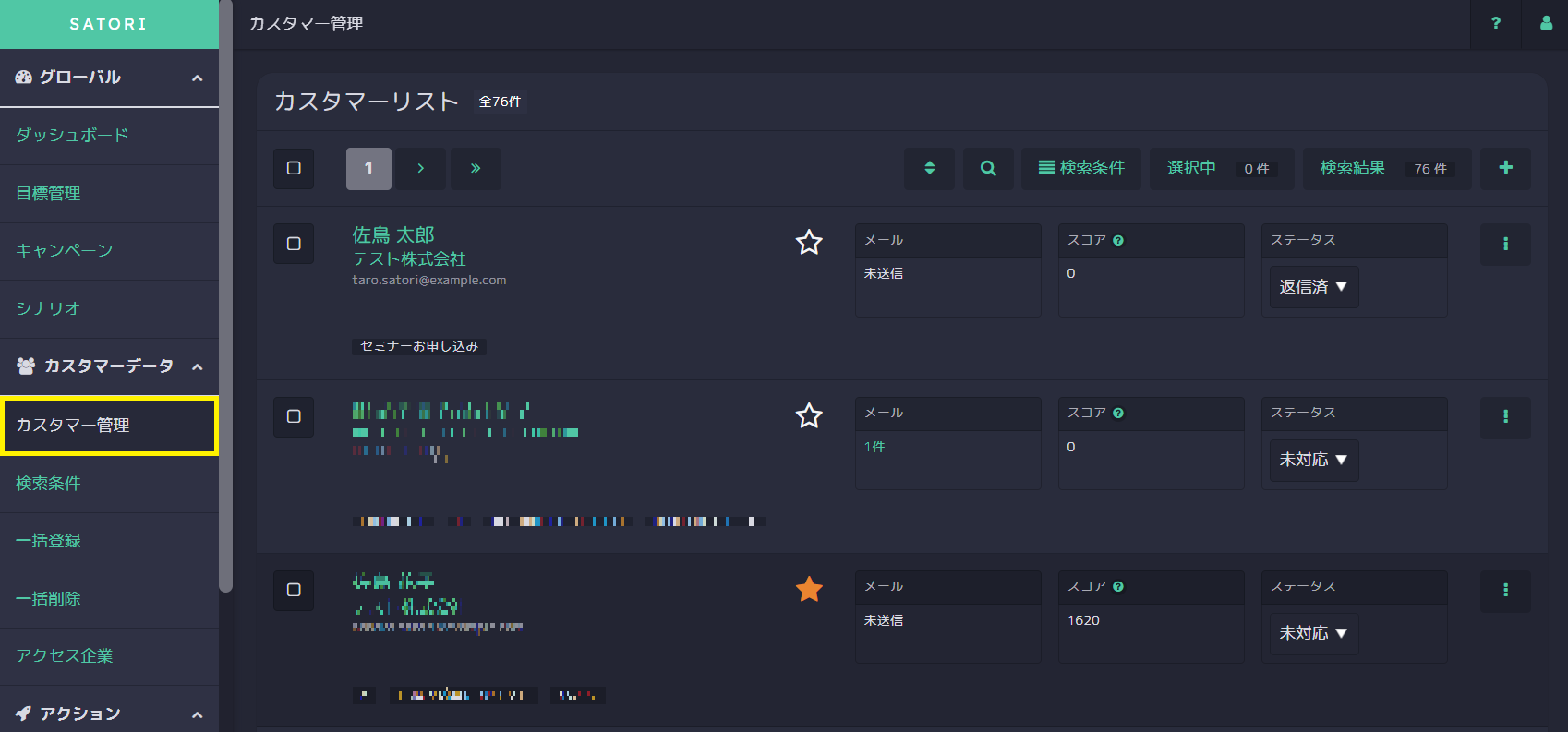Screen dimensions: 1568x732
Task: Click the score help icon in first row
Action: click(1118, 240)
